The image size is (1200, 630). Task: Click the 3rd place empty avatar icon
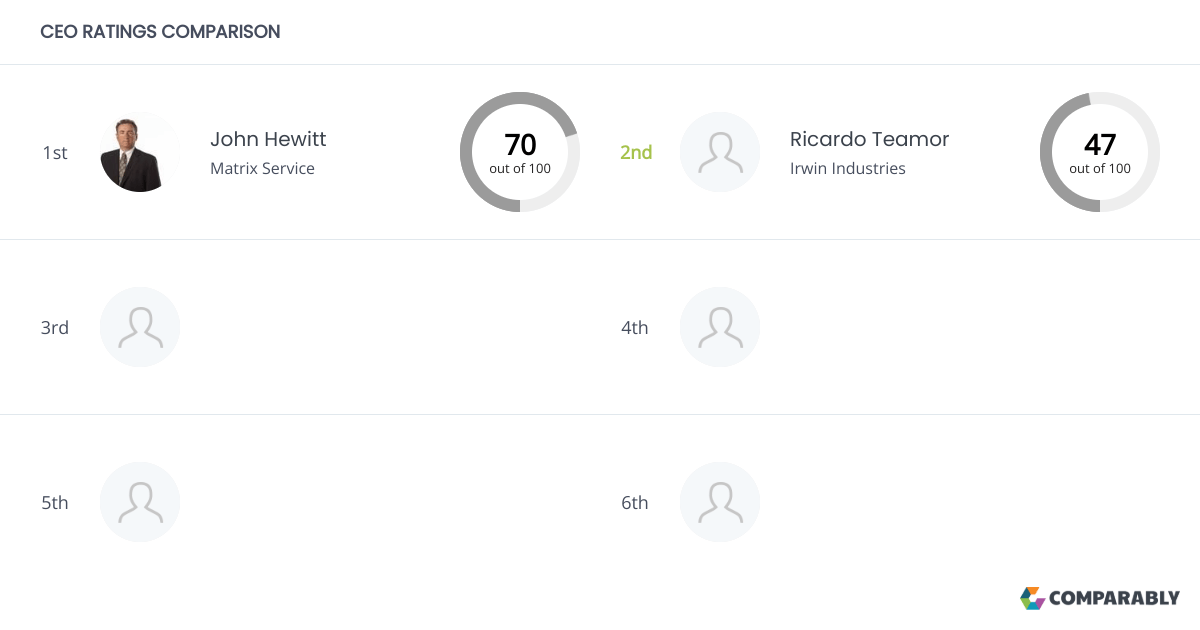point(140,327)
